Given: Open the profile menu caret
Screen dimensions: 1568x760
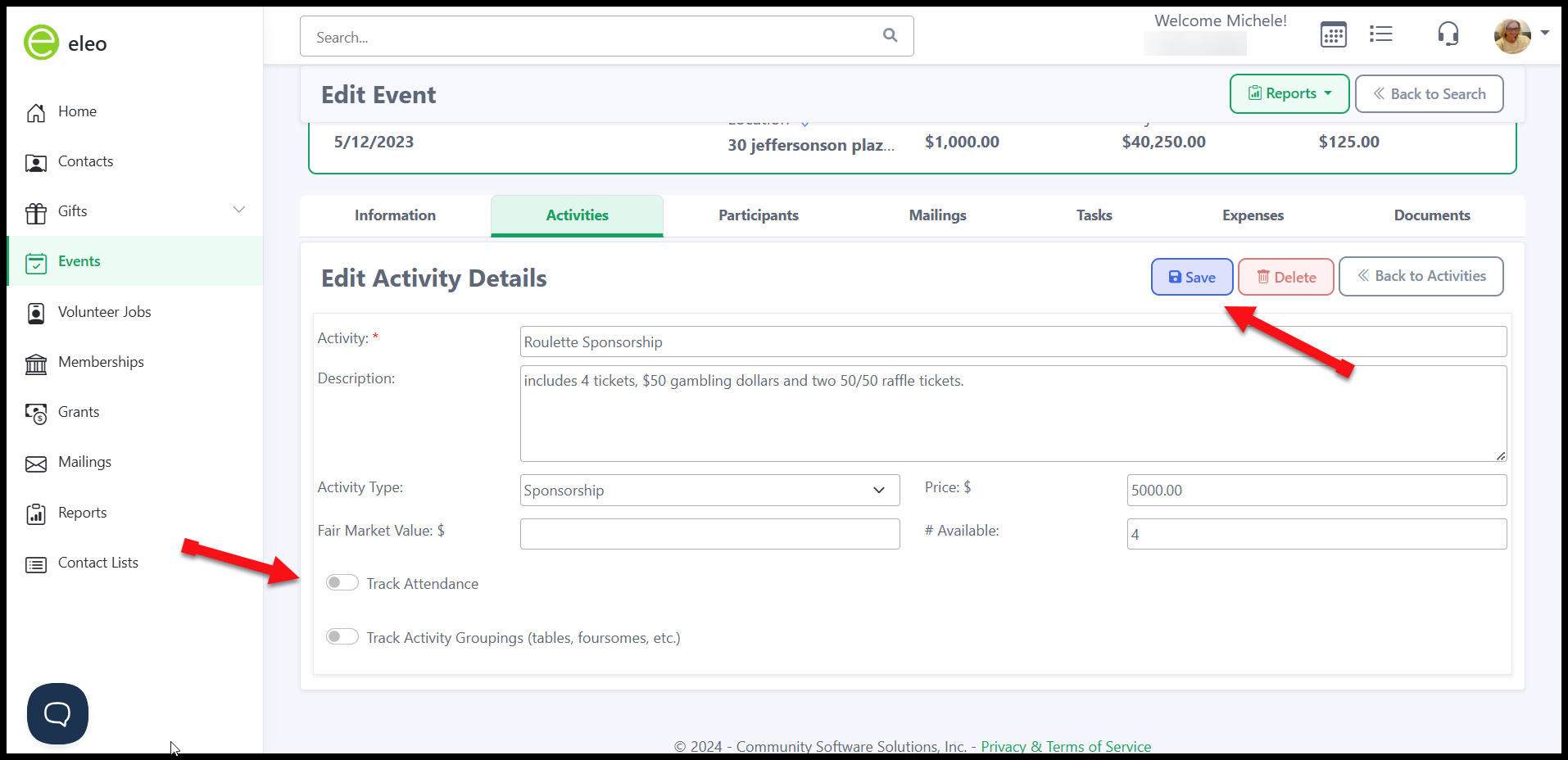Looking at the screenshot, I should pyautogui.click(x=1545, y=34).
